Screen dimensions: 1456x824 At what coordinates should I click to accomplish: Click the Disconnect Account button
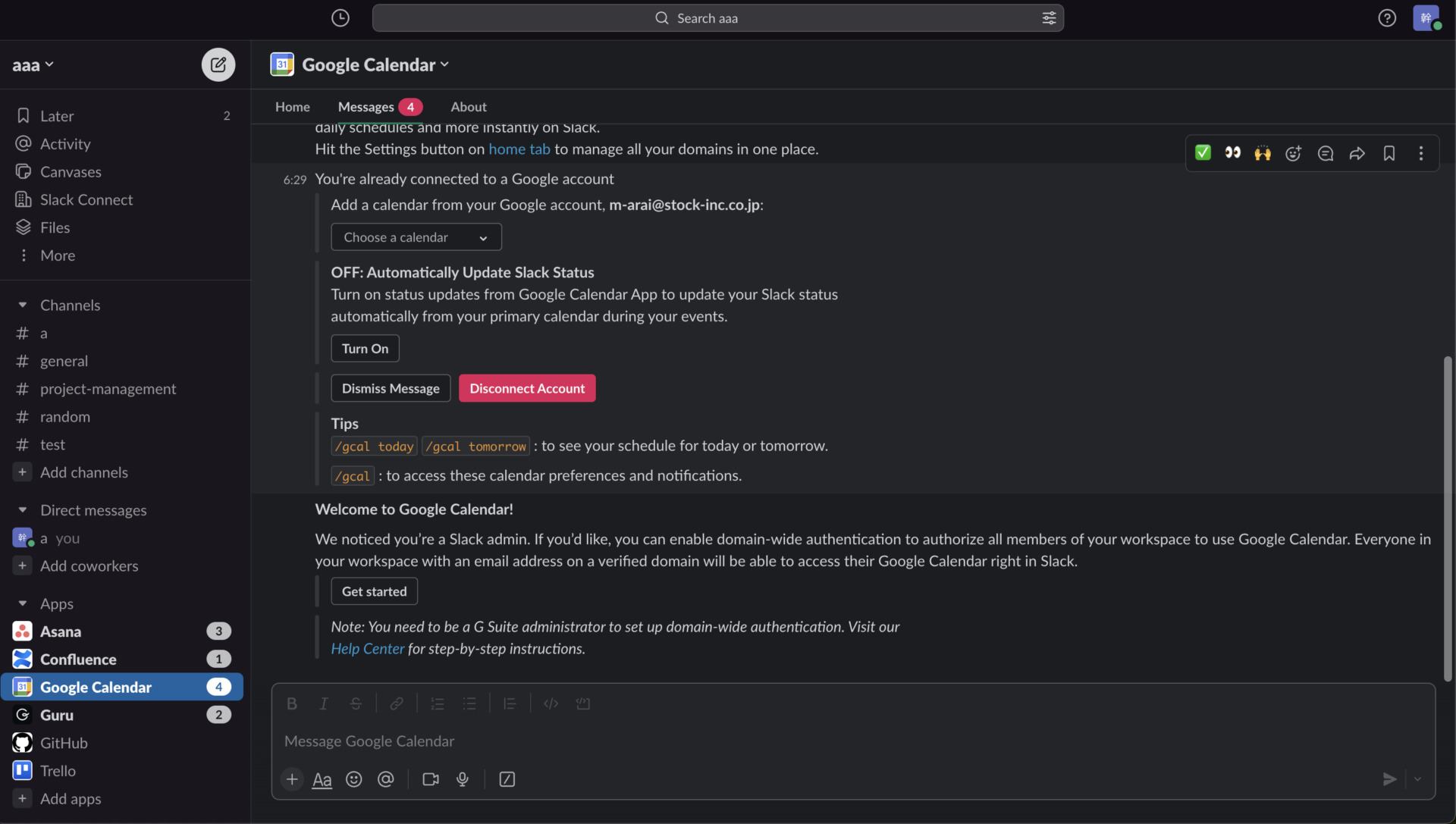[526, 388]
